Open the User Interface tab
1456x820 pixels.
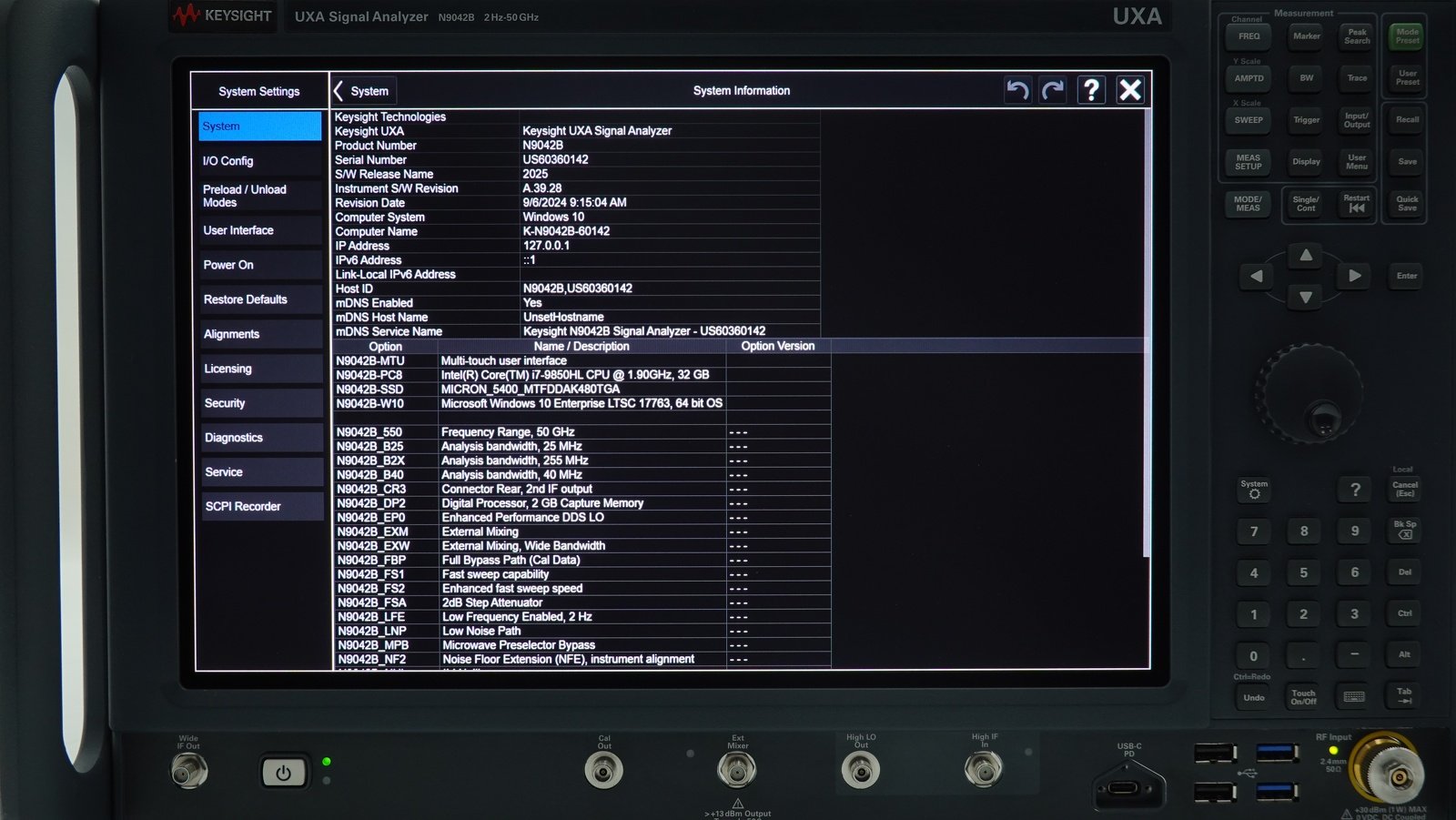pyautogui.click(x=260, y=230)
